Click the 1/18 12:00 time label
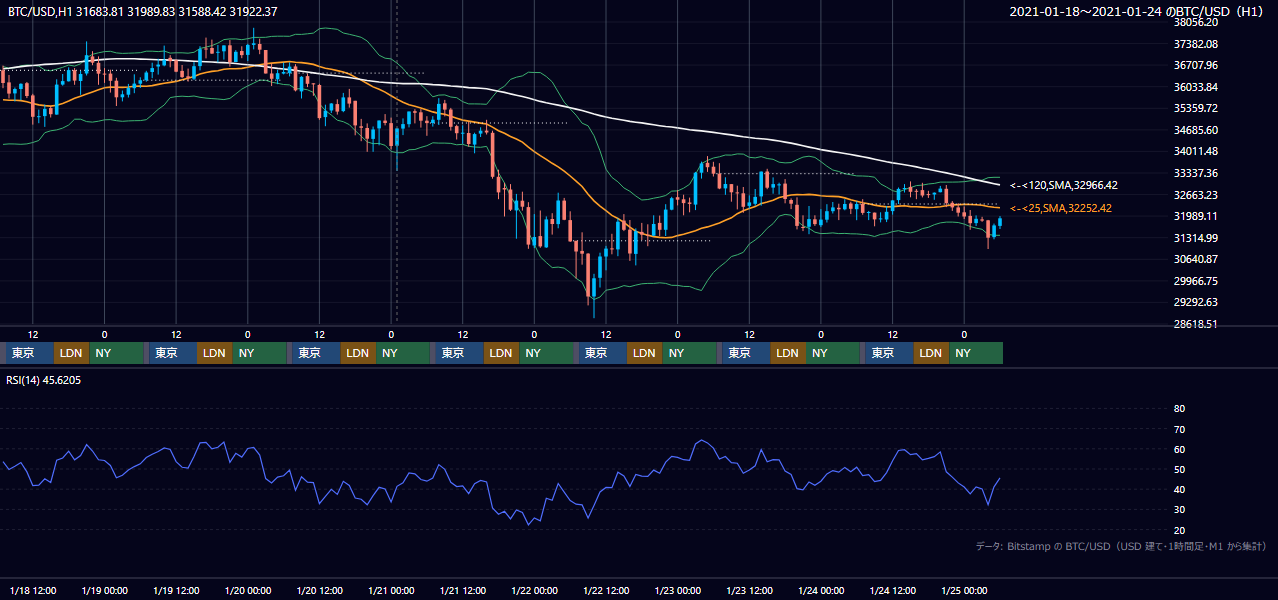The width and height of the screenshot is (1278, 600). coord(33,590)
